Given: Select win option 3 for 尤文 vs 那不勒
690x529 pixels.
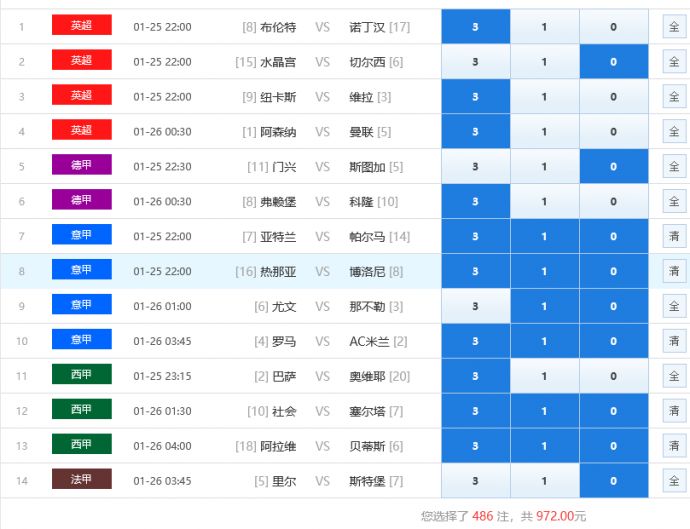Looking at the screenshot, I should coord(475,306).
